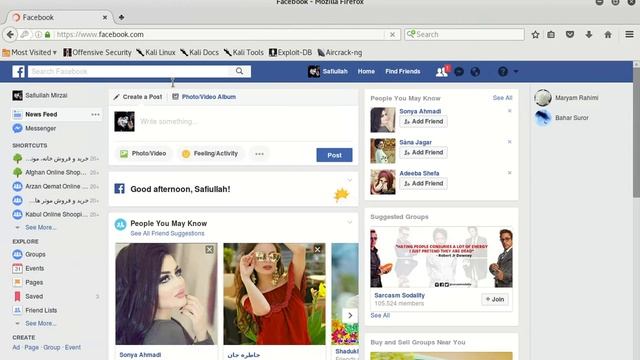Go to Home in top bar
The height and width of the screenshot is (360, 640).
coord(366,71)
